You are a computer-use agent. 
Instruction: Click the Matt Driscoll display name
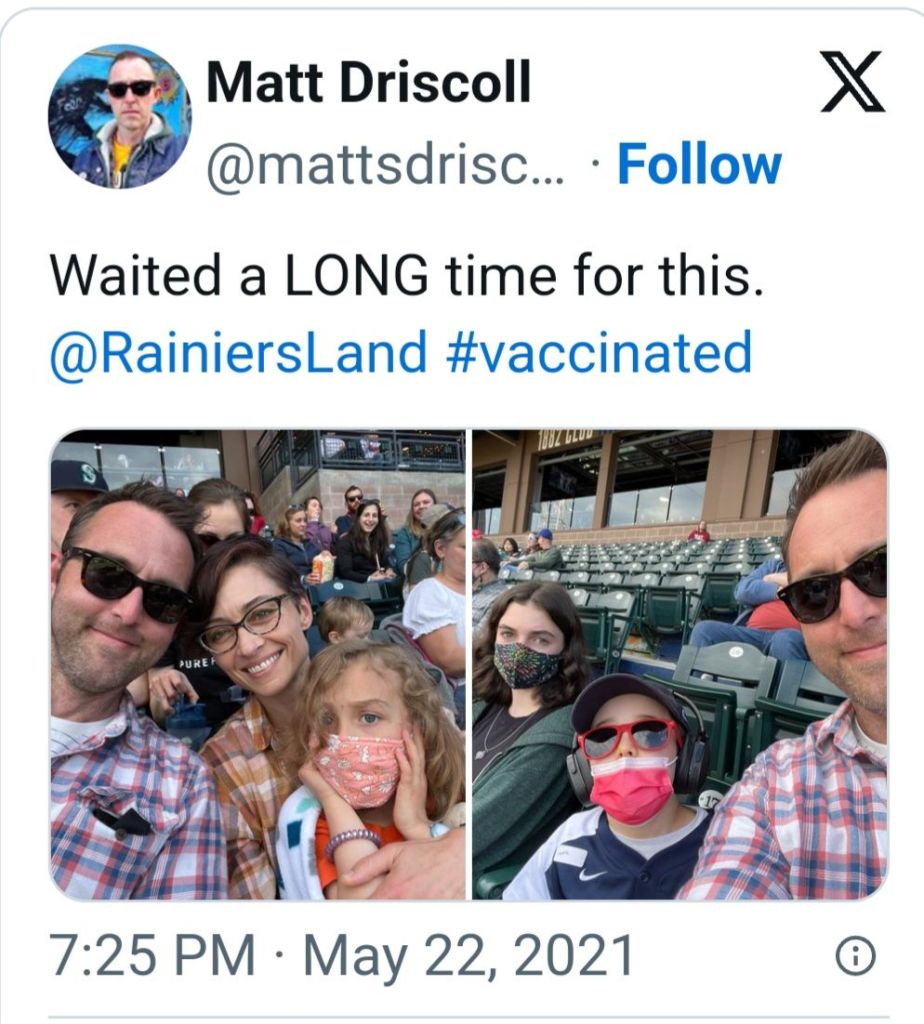(x=368, y=84)
